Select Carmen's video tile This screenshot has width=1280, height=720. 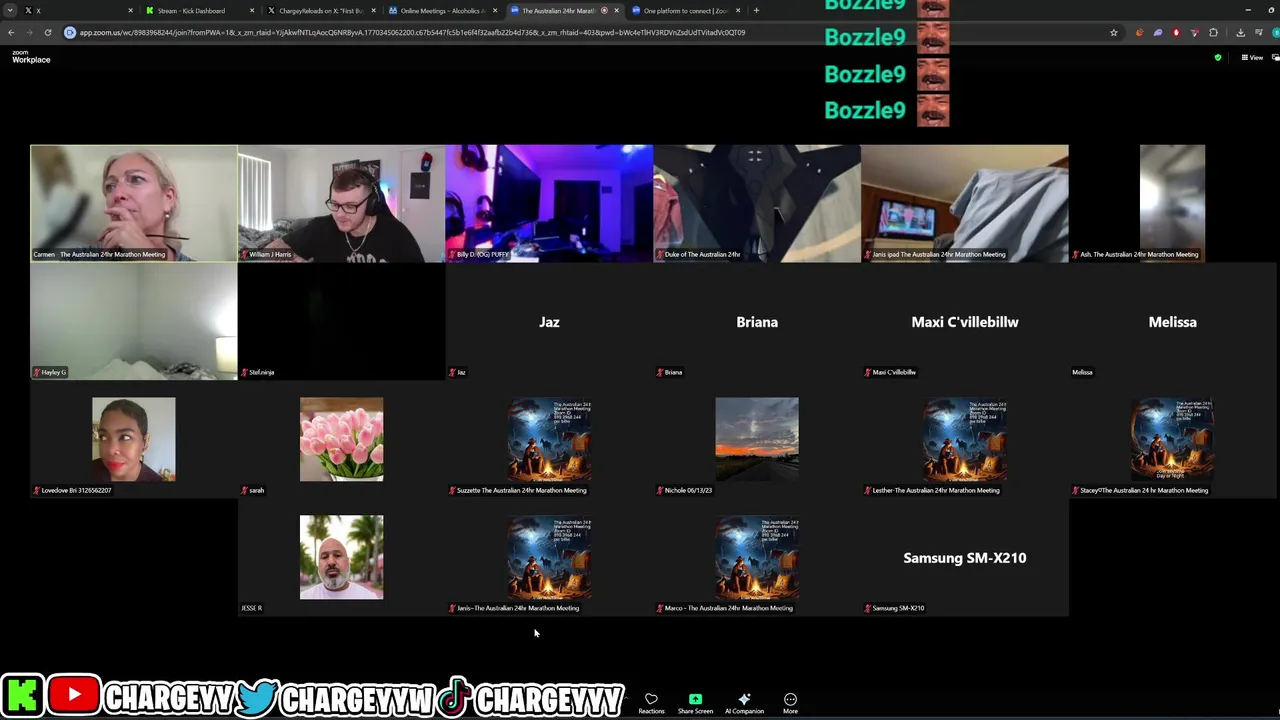pyautogui.click(x=133, y=203)
